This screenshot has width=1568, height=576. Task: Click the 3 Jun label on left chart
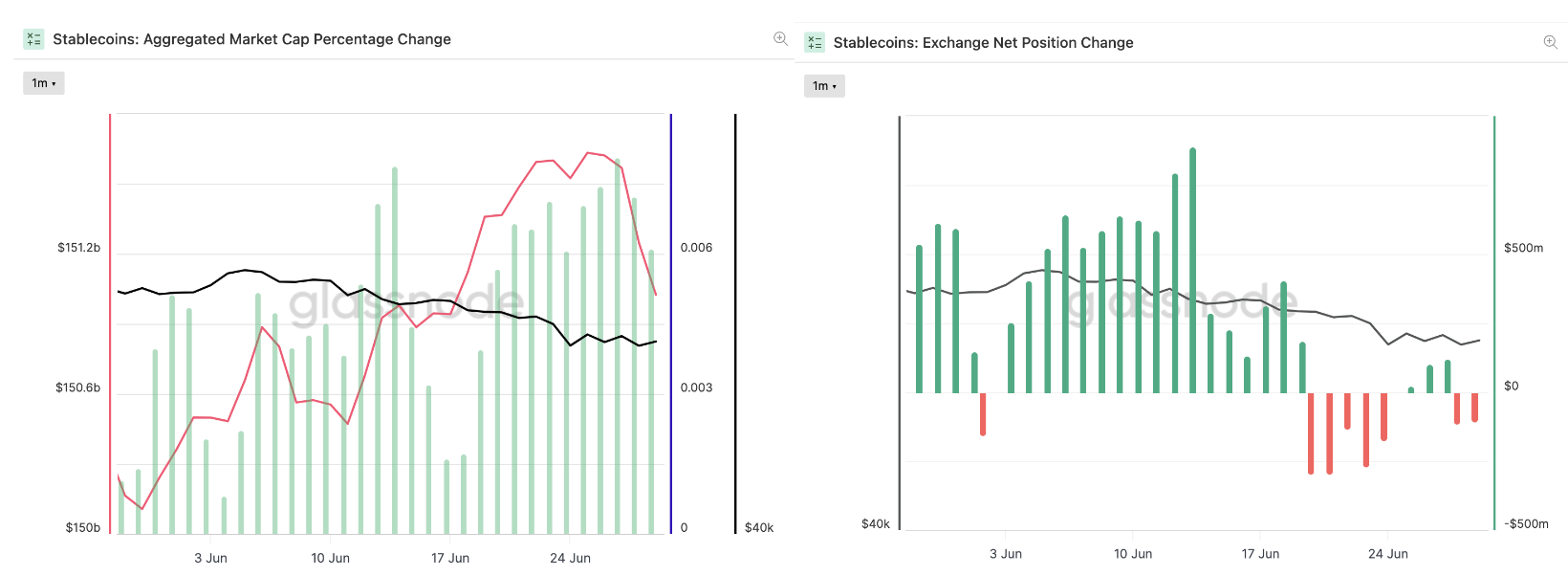pyautogui.click(x=210, y=558)
